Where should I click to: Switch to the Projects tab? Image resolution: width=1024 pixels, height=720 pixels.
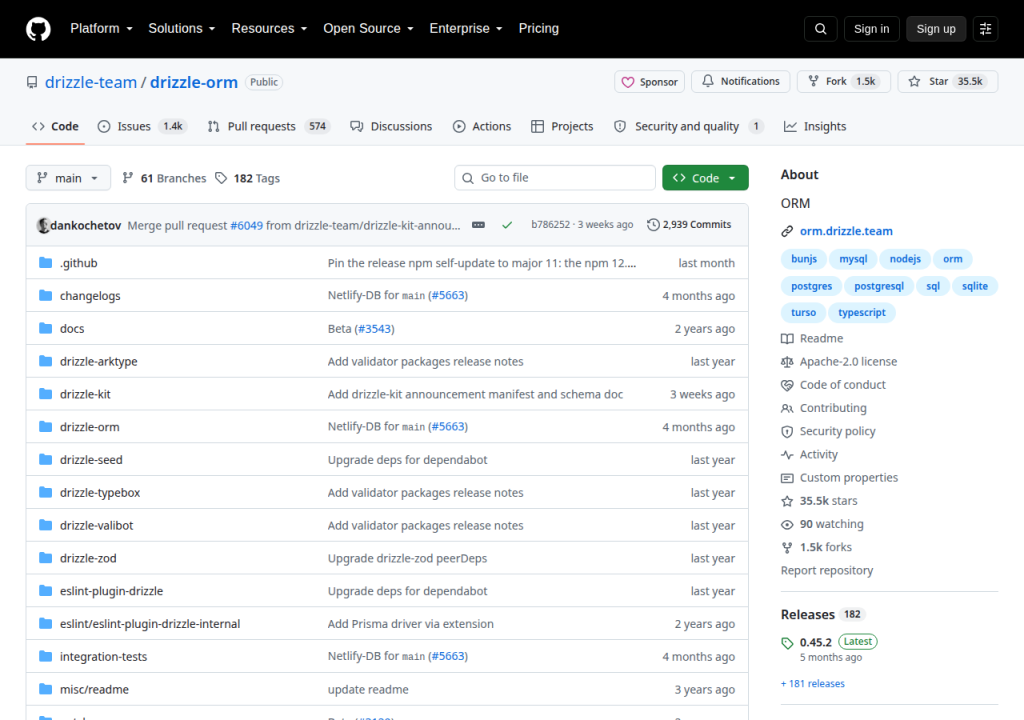pyautogui.click(x=562, y=126)
